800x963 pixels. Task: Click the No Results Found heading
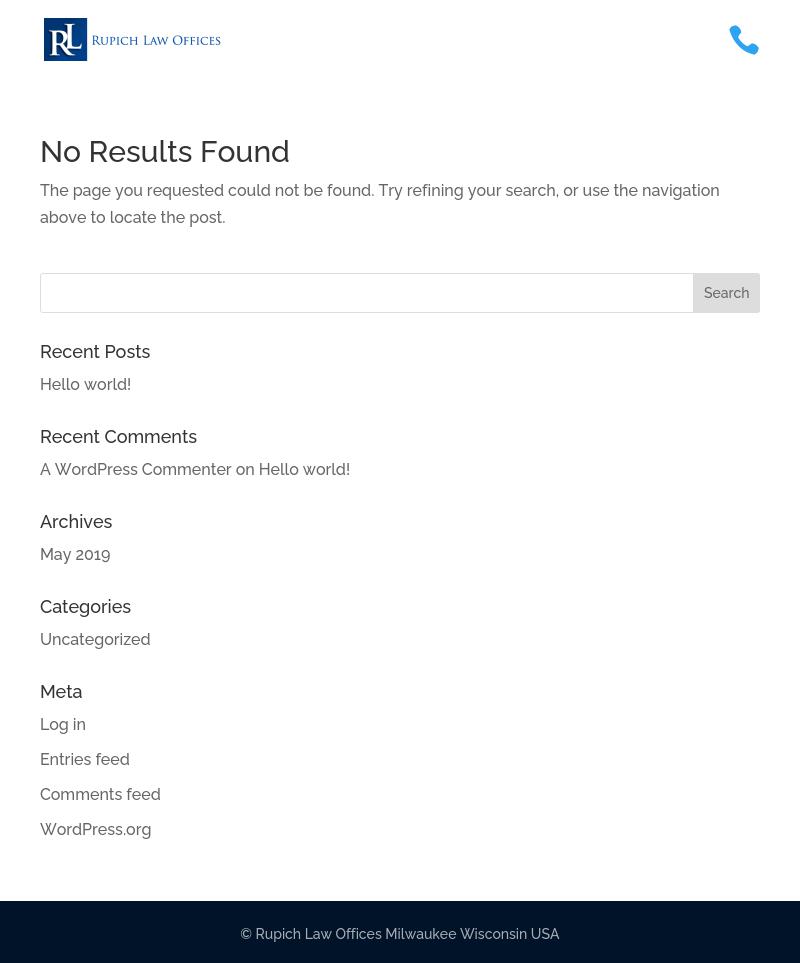click(165, 151)
